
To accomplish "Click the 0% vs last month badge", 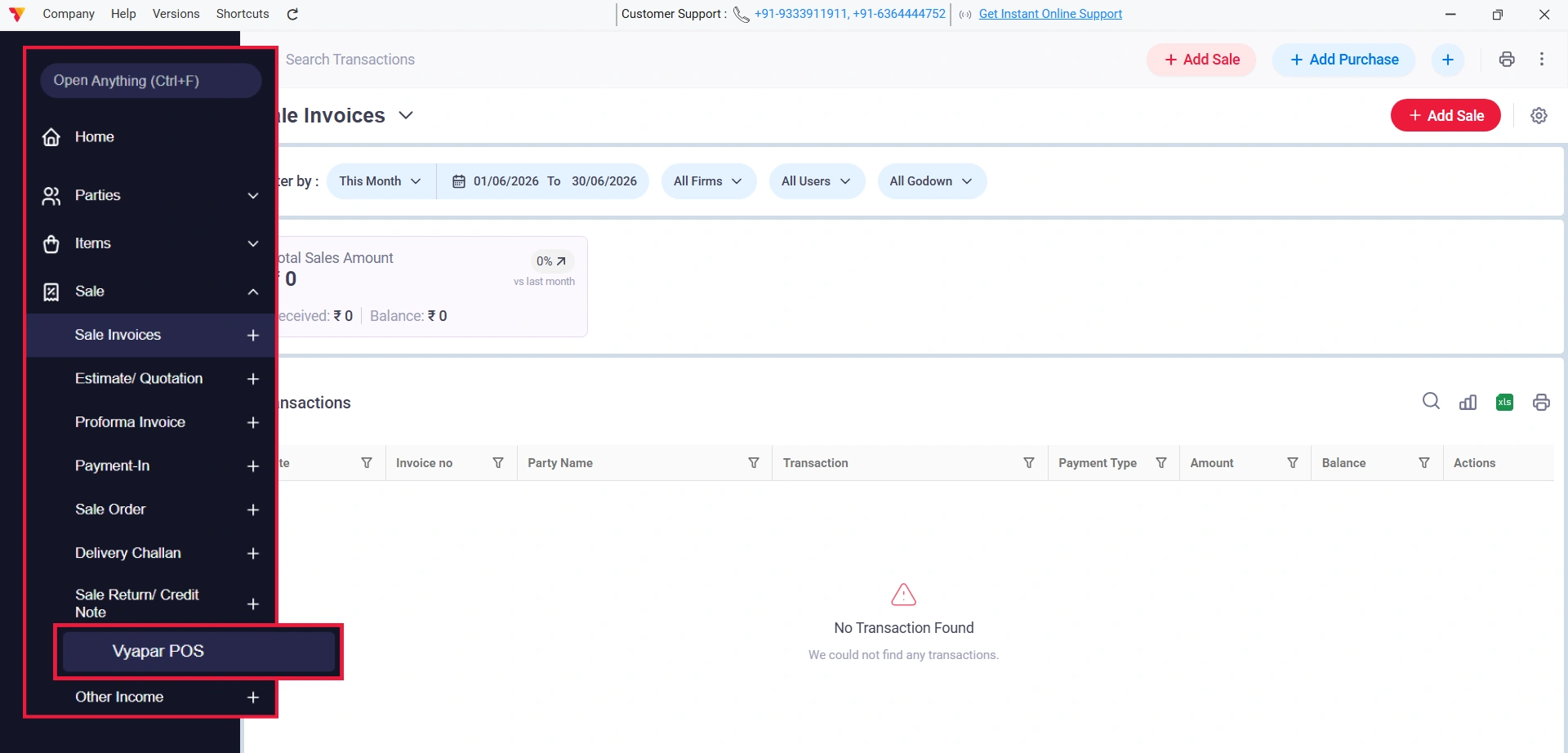I will (551, 261).
